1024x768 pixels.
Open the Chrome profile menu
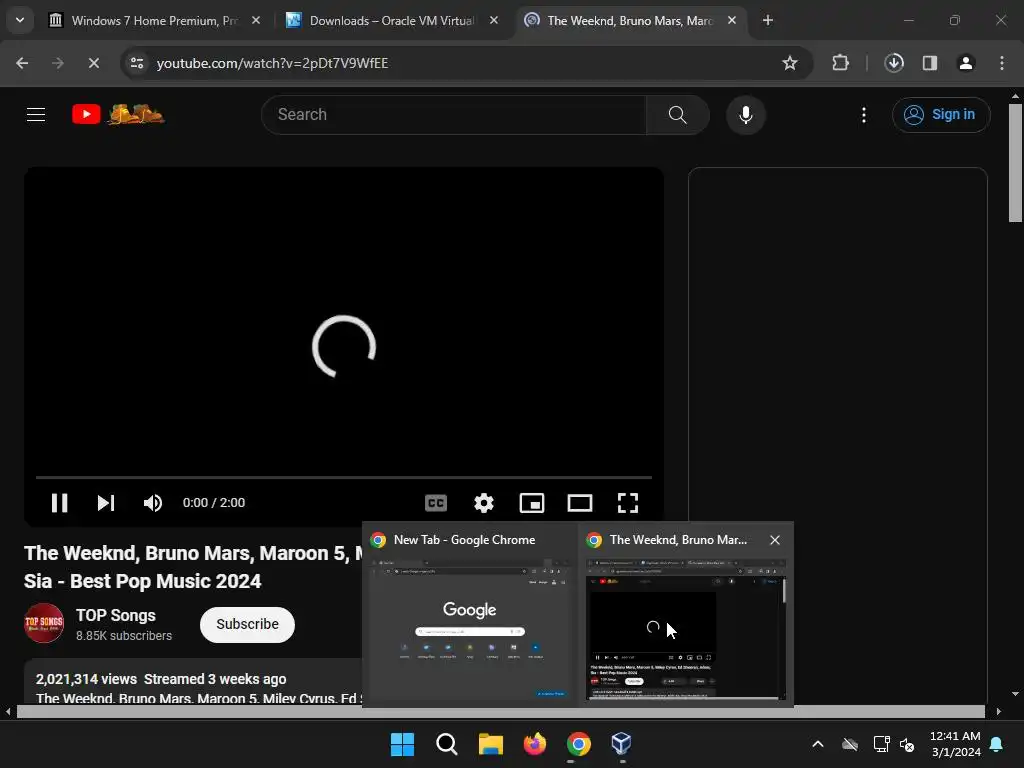tap(966, 63)
